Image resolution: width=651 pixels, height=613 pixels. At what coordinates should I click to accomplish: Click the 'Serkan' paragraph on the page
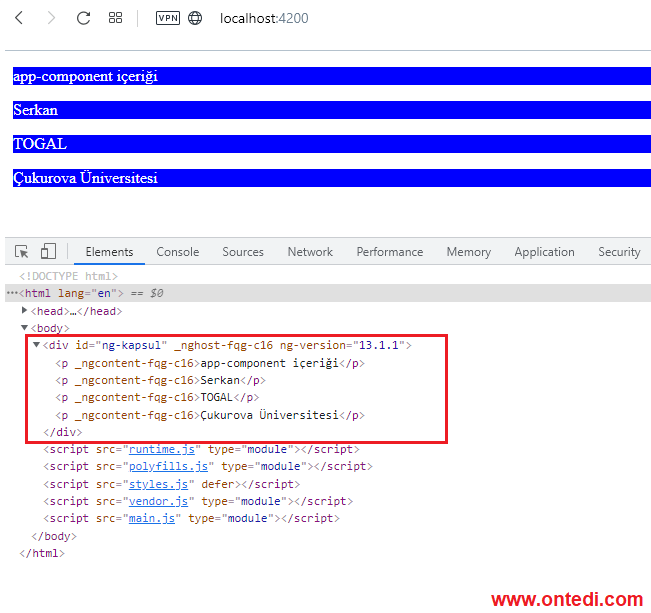pyautogui.click(x=332, y=110)
